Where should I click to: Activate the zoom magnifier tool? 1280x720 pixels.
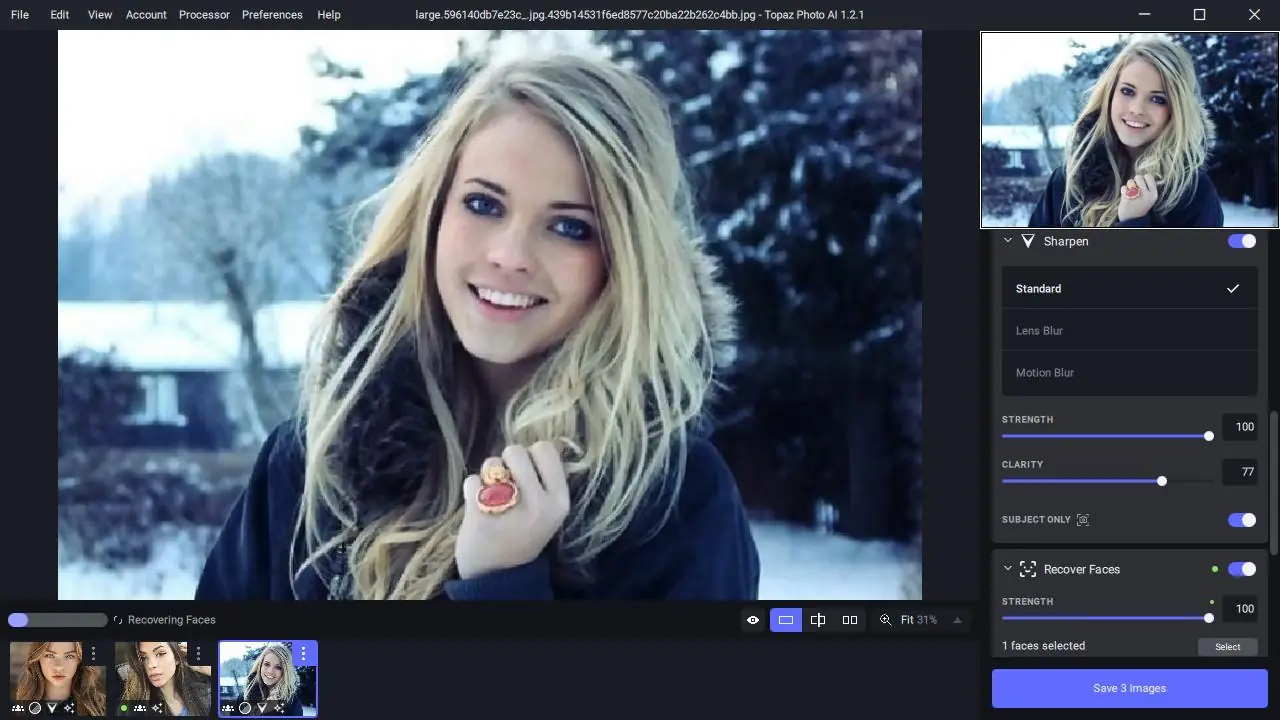885,620
